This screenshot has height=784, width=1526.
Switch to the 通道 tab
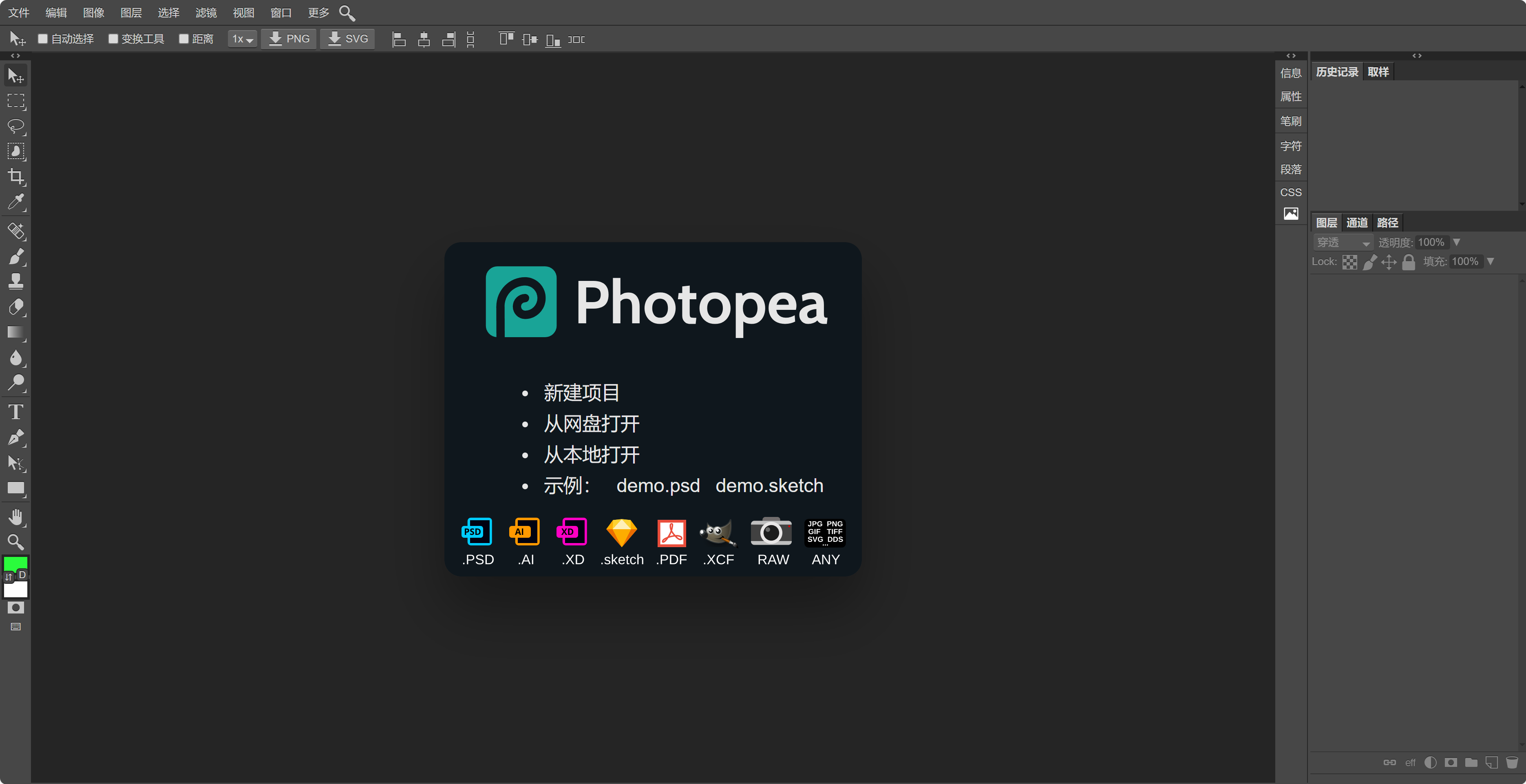(x=1356, y=222)
